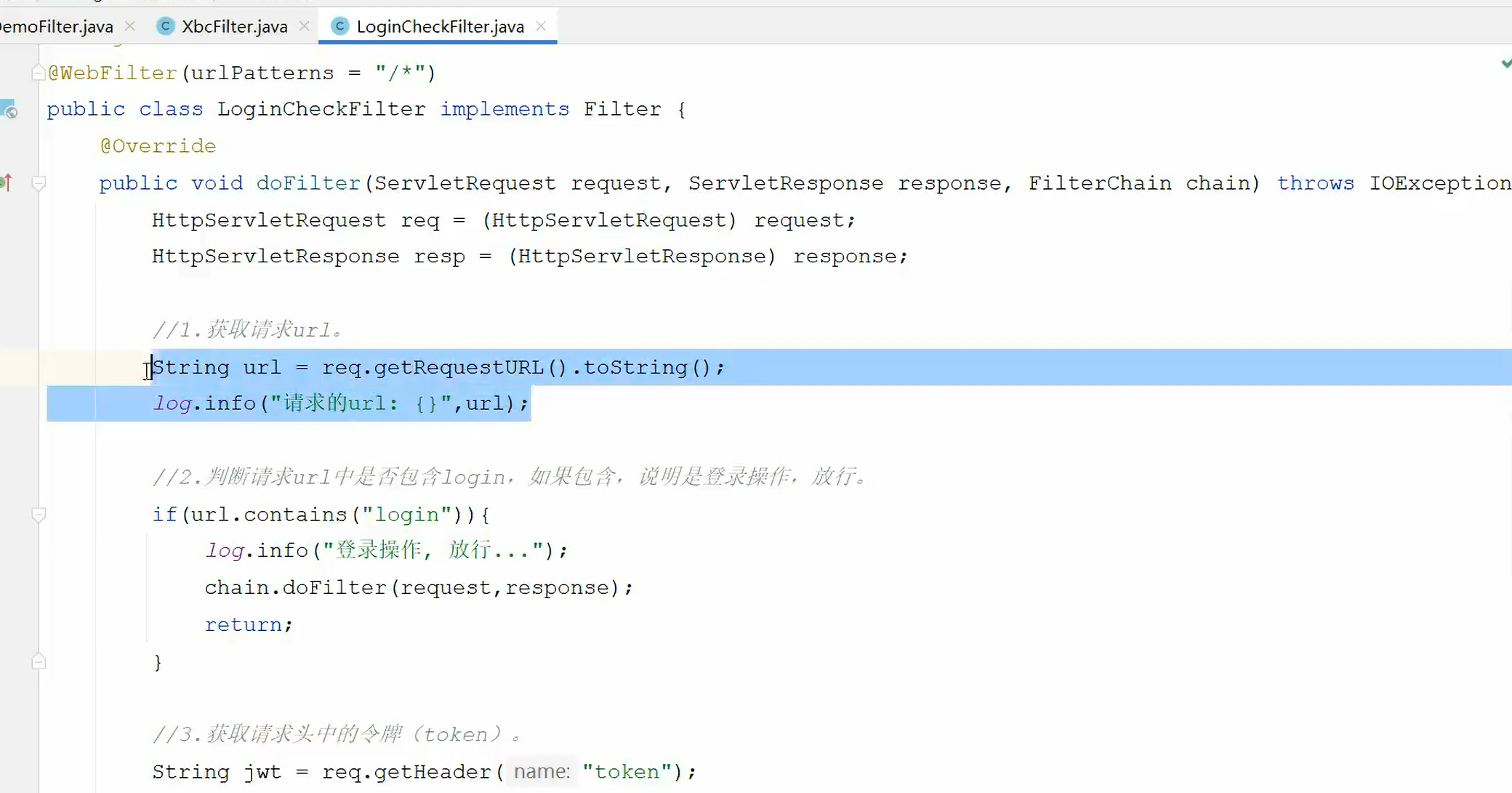This screenshot has height=793, width=1512.
Task: Close the DemoFilter.java tab
Action: pos(130,26)
